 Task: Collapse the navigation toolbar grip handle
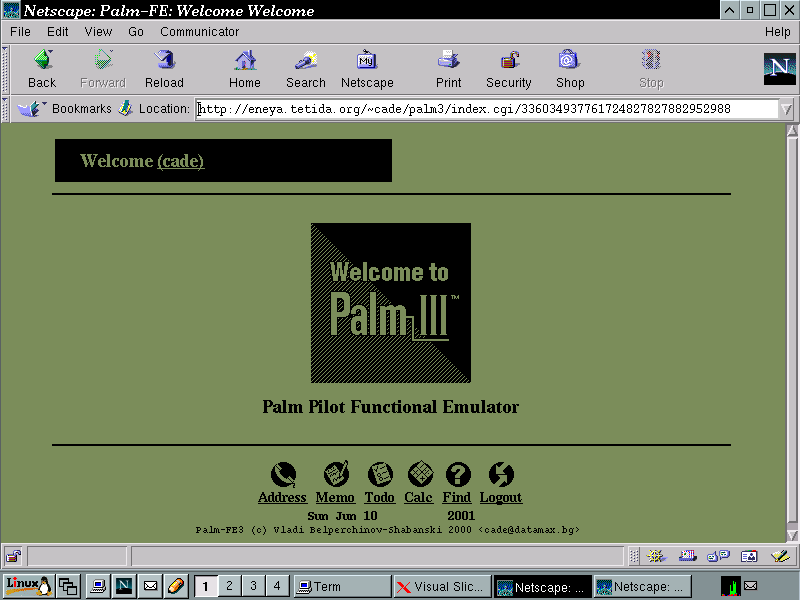(5, 69)
